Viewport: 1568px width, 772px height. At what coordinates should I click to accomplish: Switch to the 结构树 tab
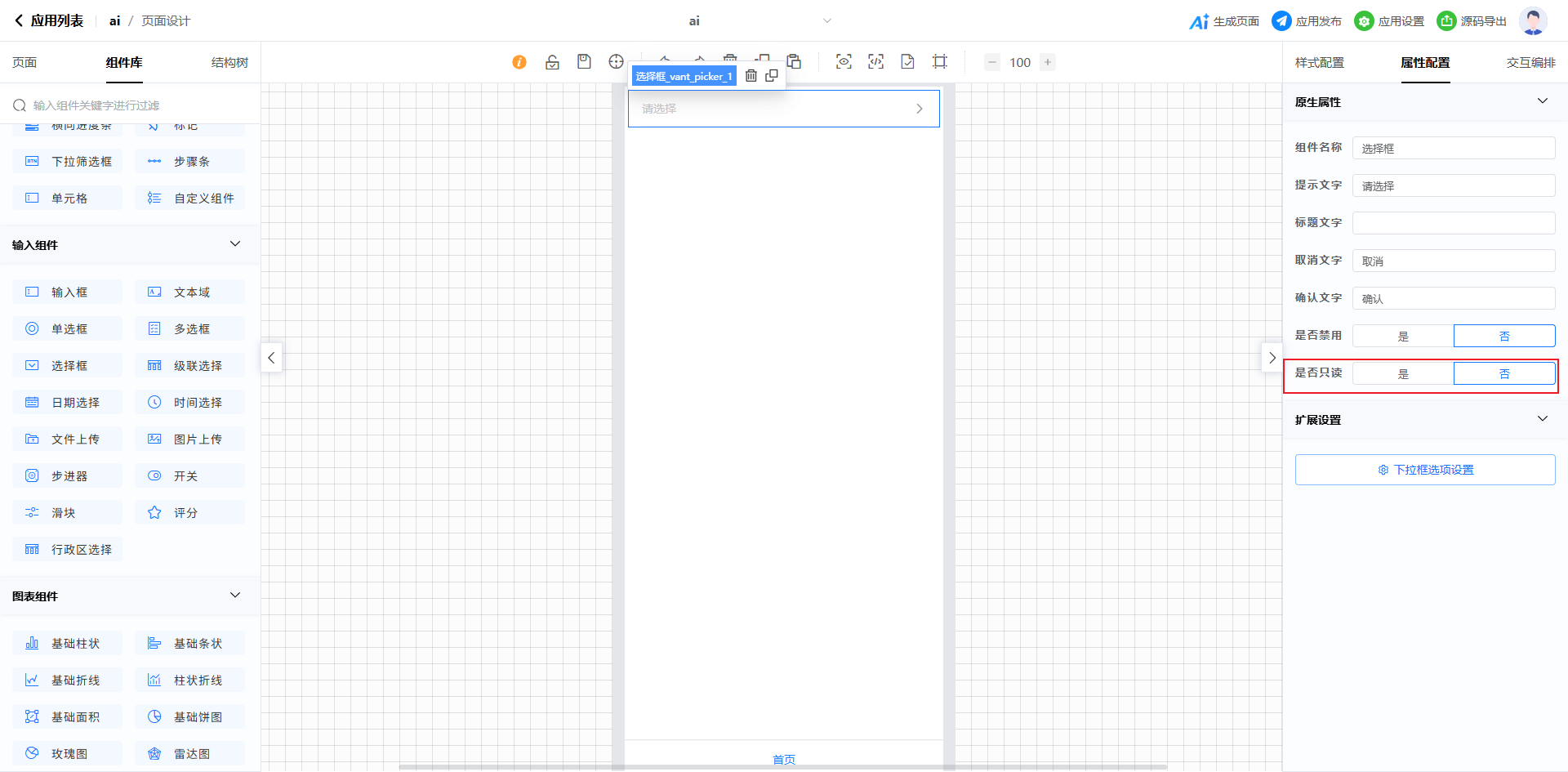click(x=229, y=63)
